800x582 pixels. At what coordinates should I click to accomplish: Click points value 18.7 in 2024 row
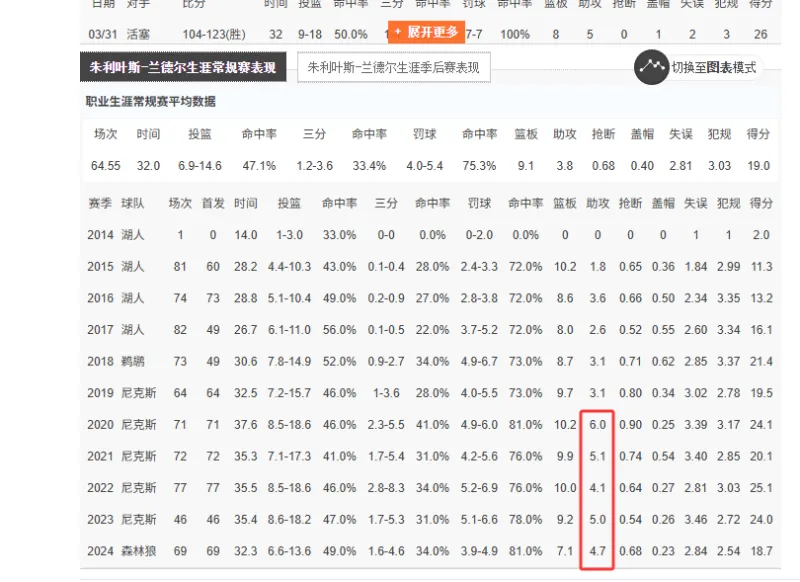(x=761, y=551)
